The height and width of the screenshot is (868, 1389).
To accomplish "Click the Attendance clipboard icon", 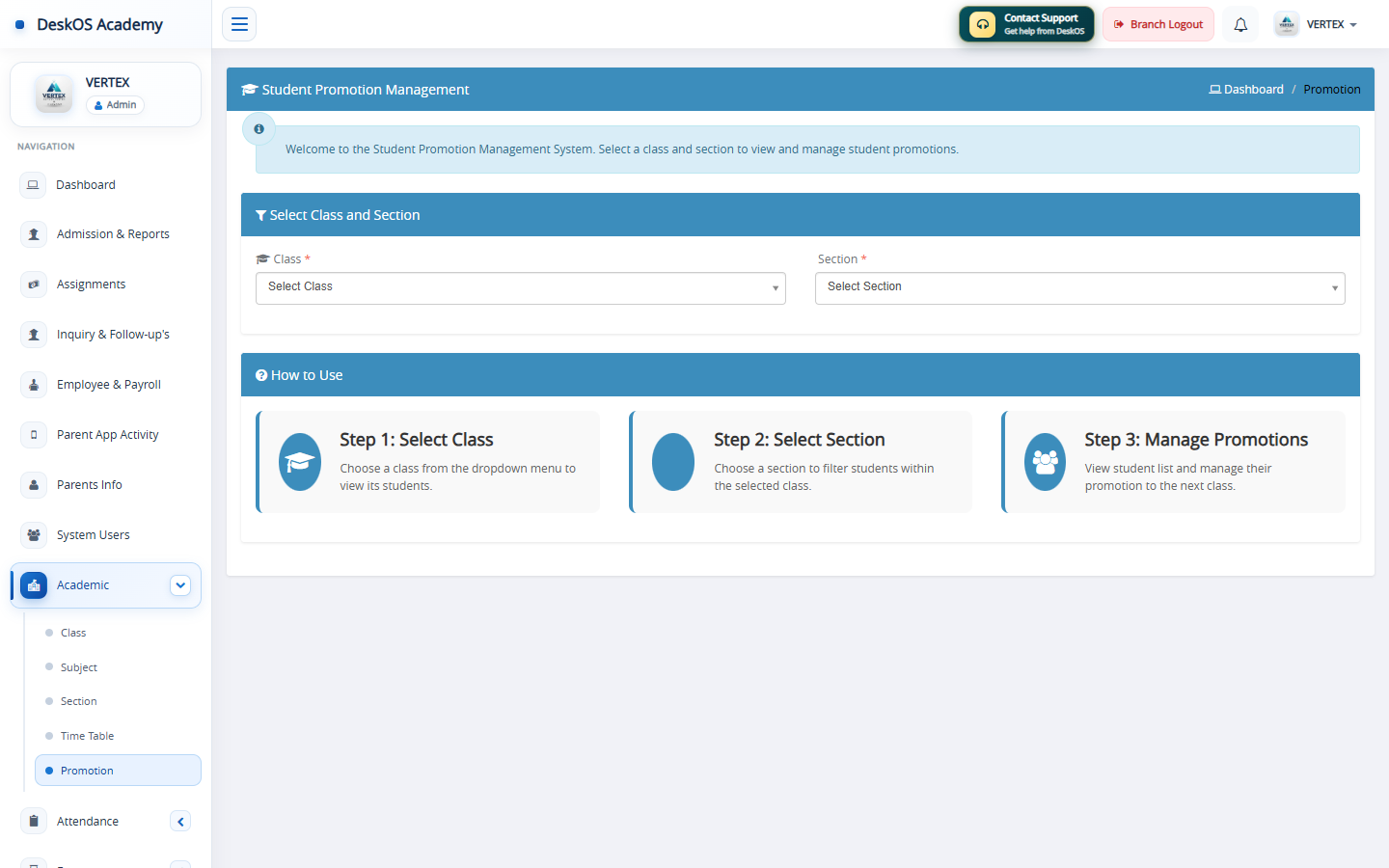I will click(34, 822).
